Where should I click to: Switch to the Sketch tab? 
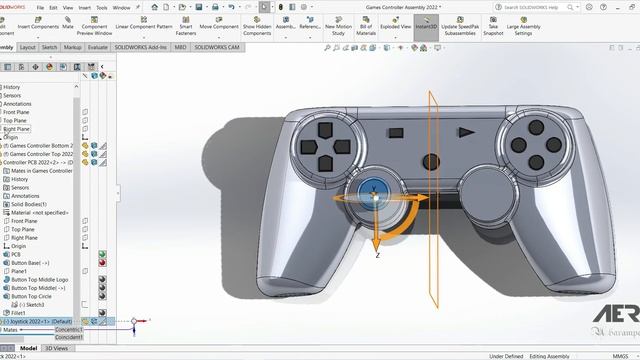pos(49,47)
